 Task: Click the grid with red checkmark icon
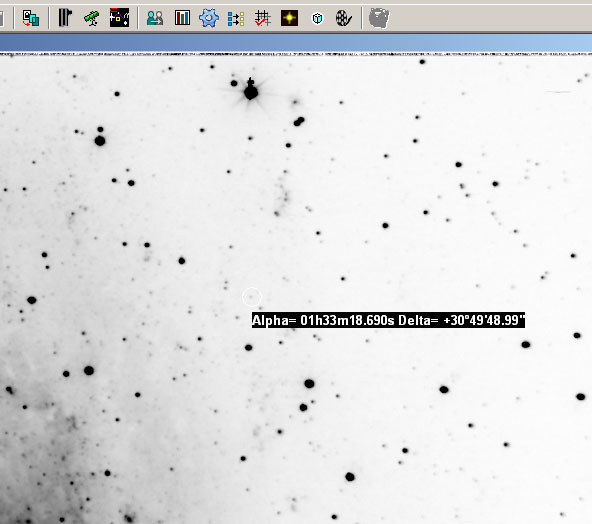[262, 18]
